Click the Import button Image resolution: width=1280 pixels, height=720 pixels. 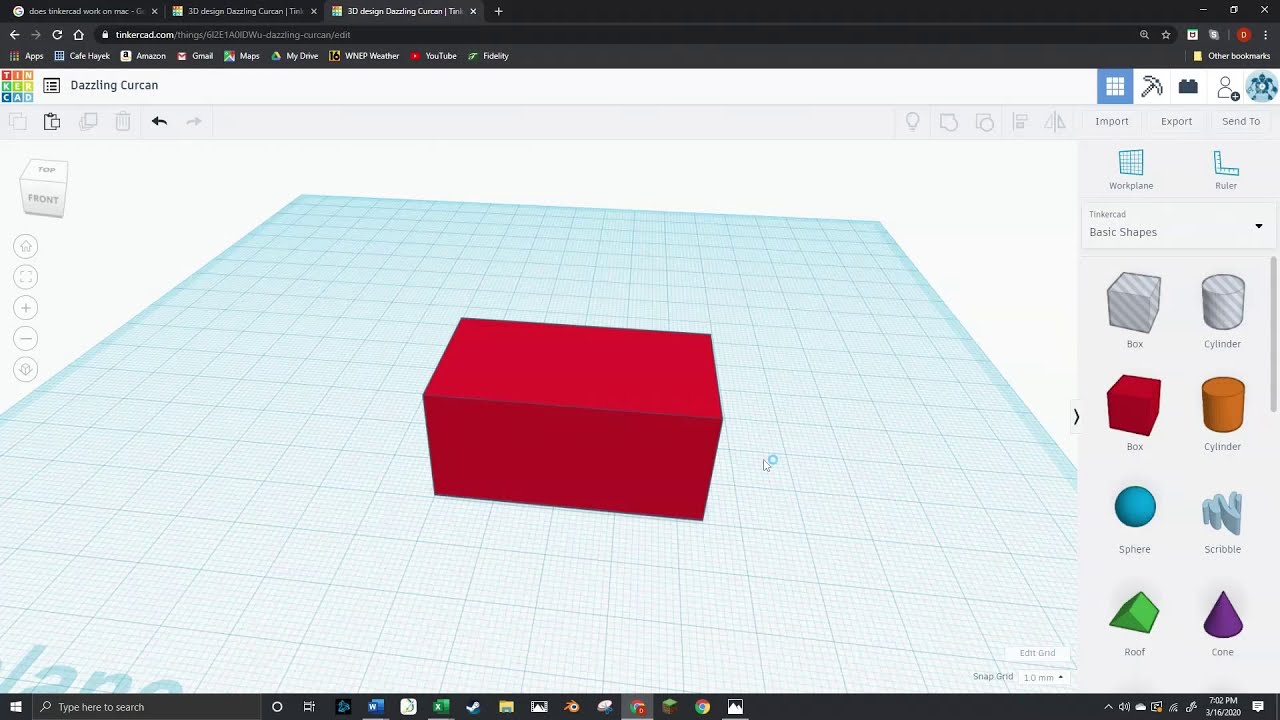[1112, 121]
